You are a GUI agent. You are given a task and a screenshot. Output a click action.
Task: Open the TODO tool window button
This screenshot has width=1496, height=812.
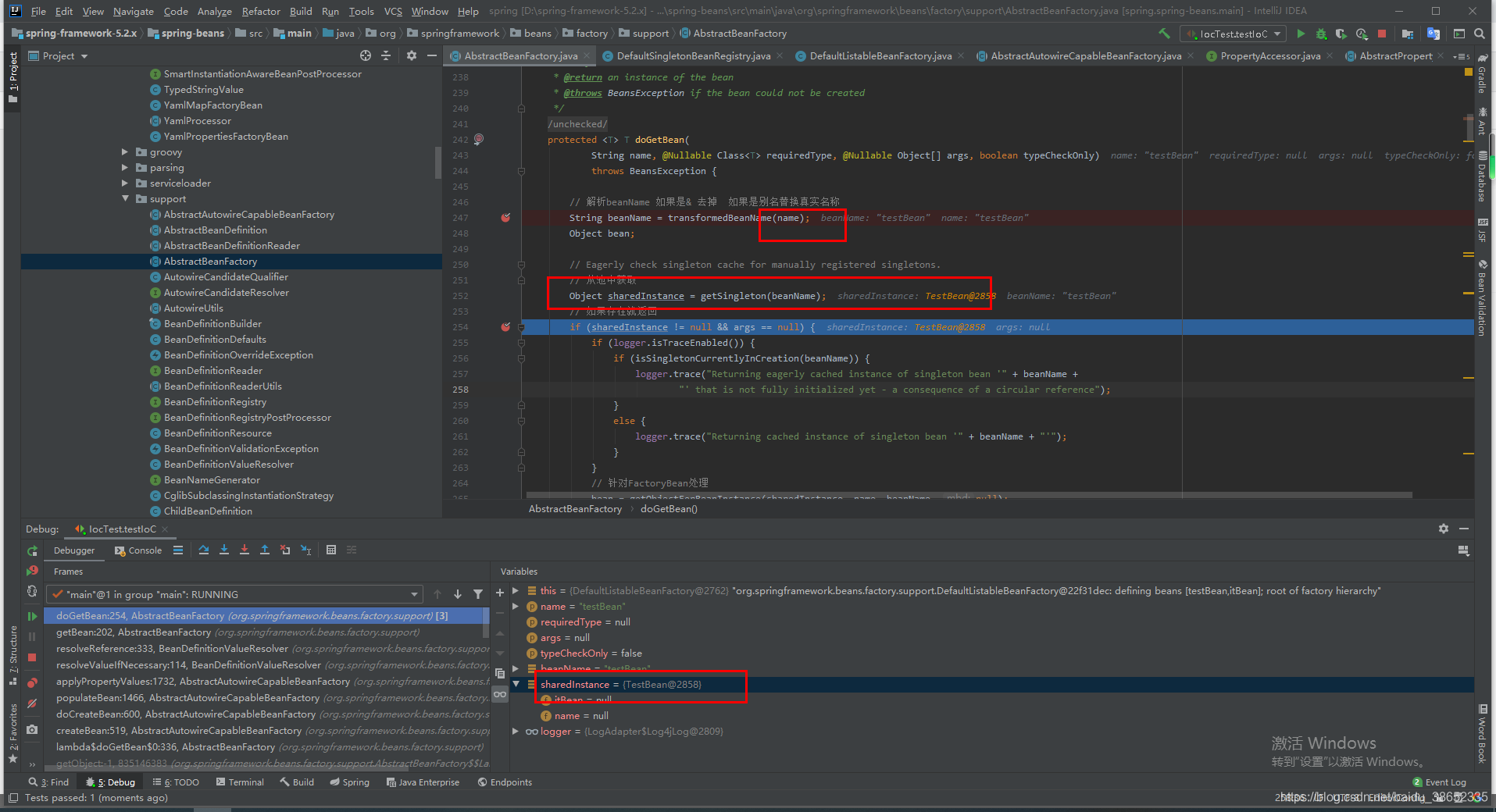pos(177,782)
